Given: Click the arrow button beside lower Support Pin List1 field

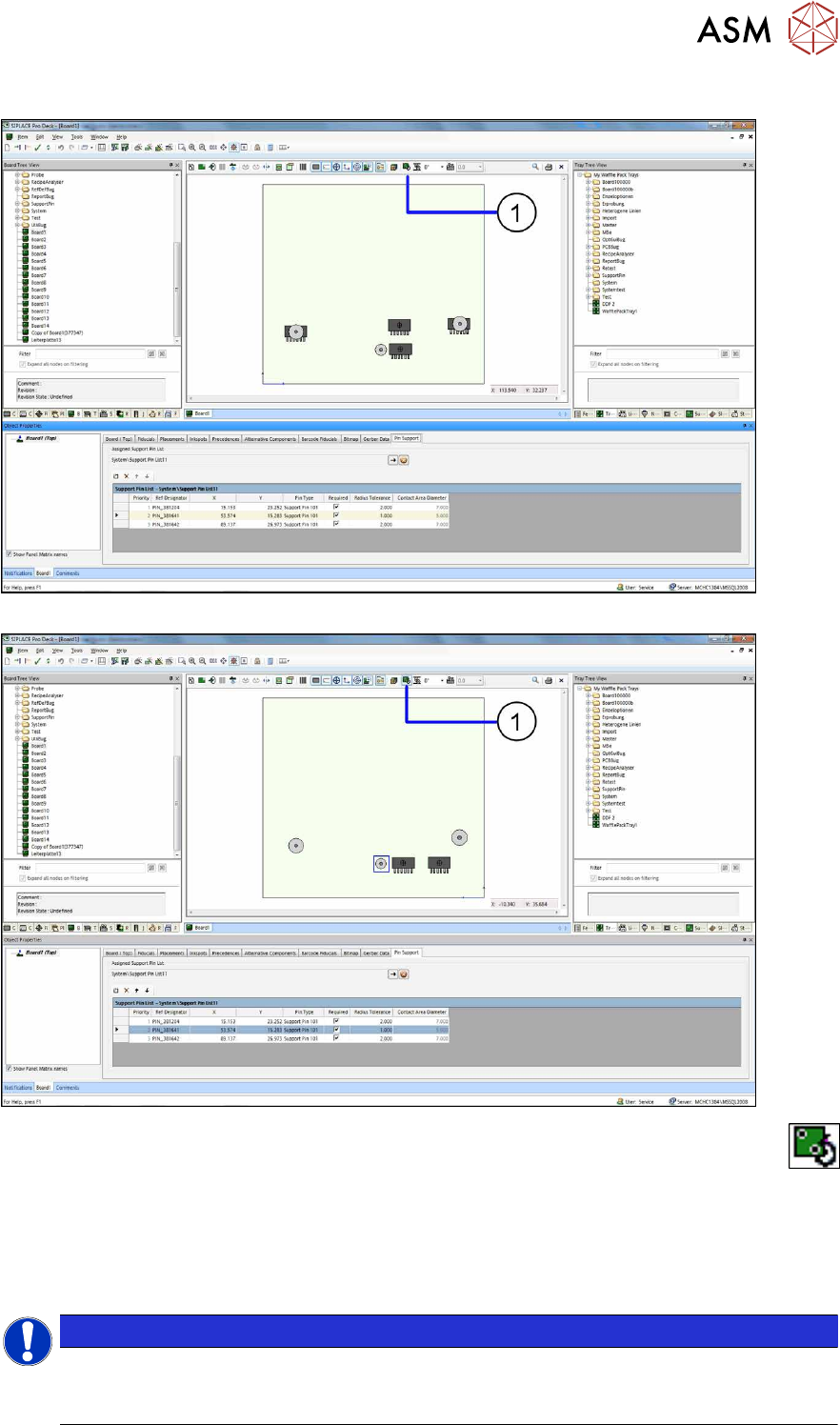Looking at the screenshot, I should coord(391,974).
